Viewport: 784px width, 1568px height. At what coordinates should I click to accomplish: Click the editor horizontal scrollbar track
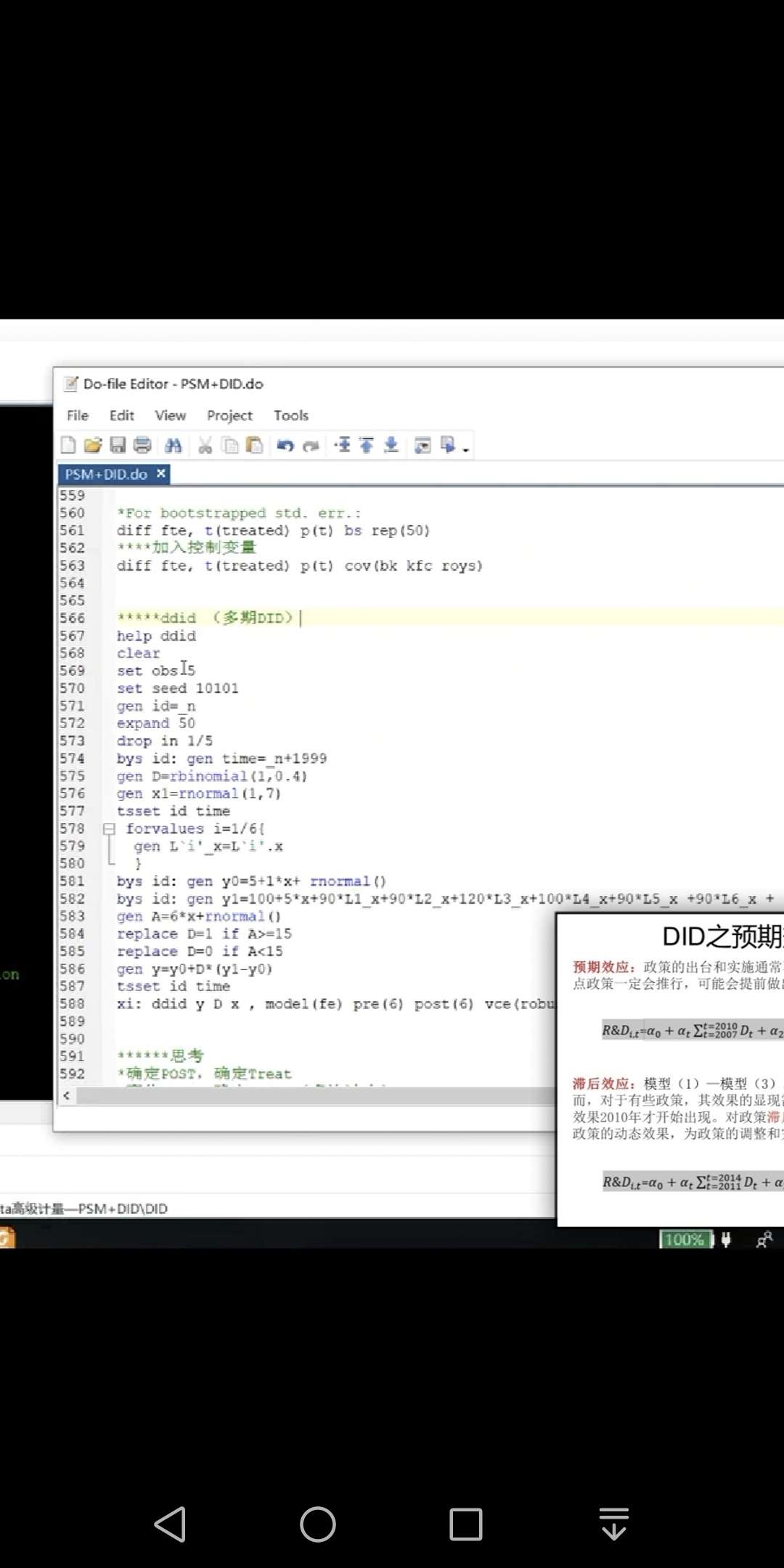tap(316, 1095)
